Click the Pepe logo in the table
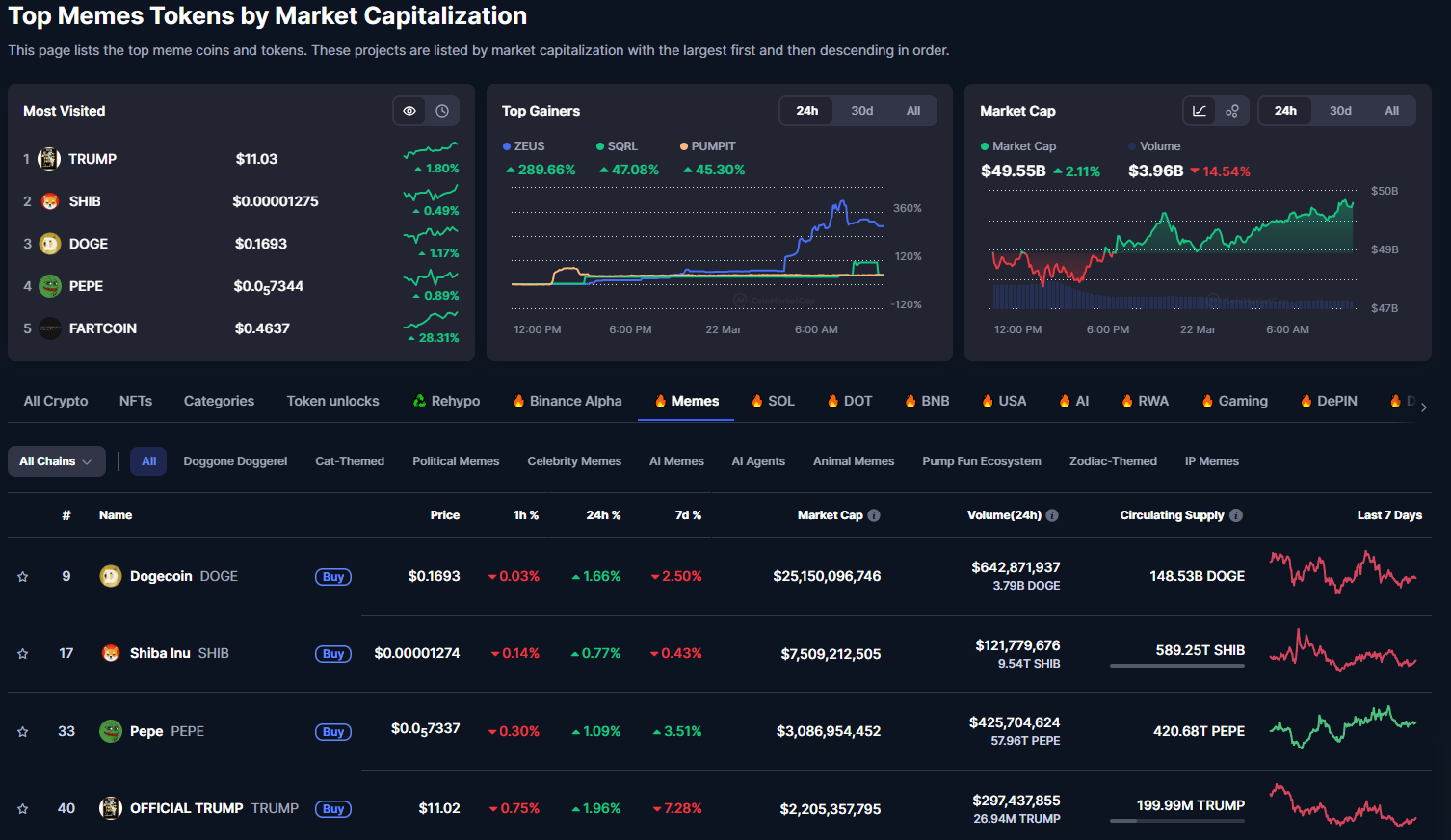Image resolution: width=1451 pixels, height=840 pixels. pyautogui.click(x=111, y=731)
